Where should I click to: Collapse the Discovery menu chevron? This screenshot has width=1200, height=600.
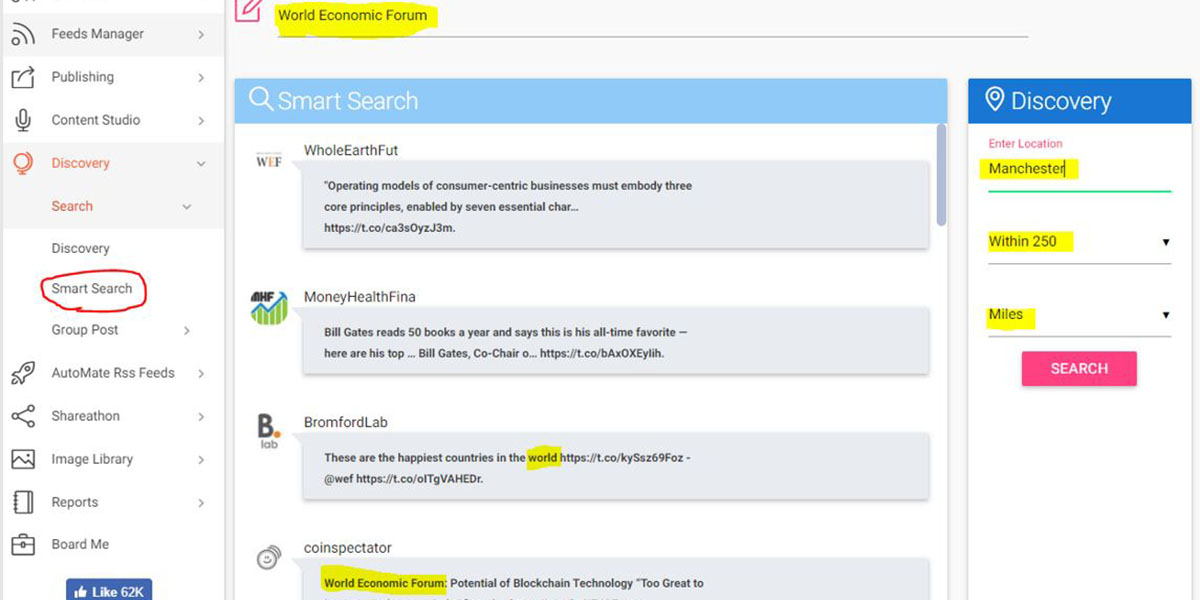coord(201,164)
